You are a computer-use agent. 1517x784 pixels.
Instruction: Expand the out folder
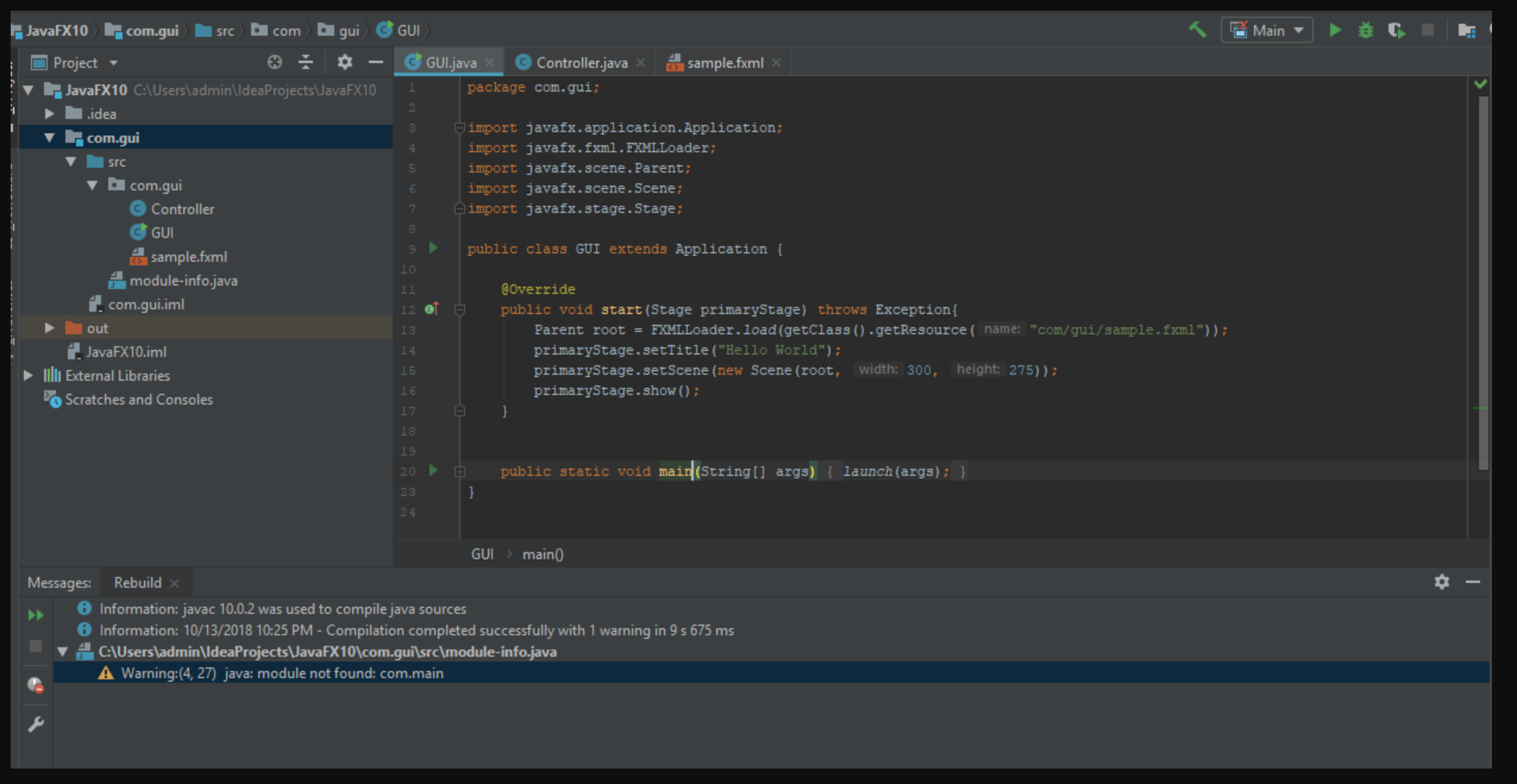(x=50, y=328)
